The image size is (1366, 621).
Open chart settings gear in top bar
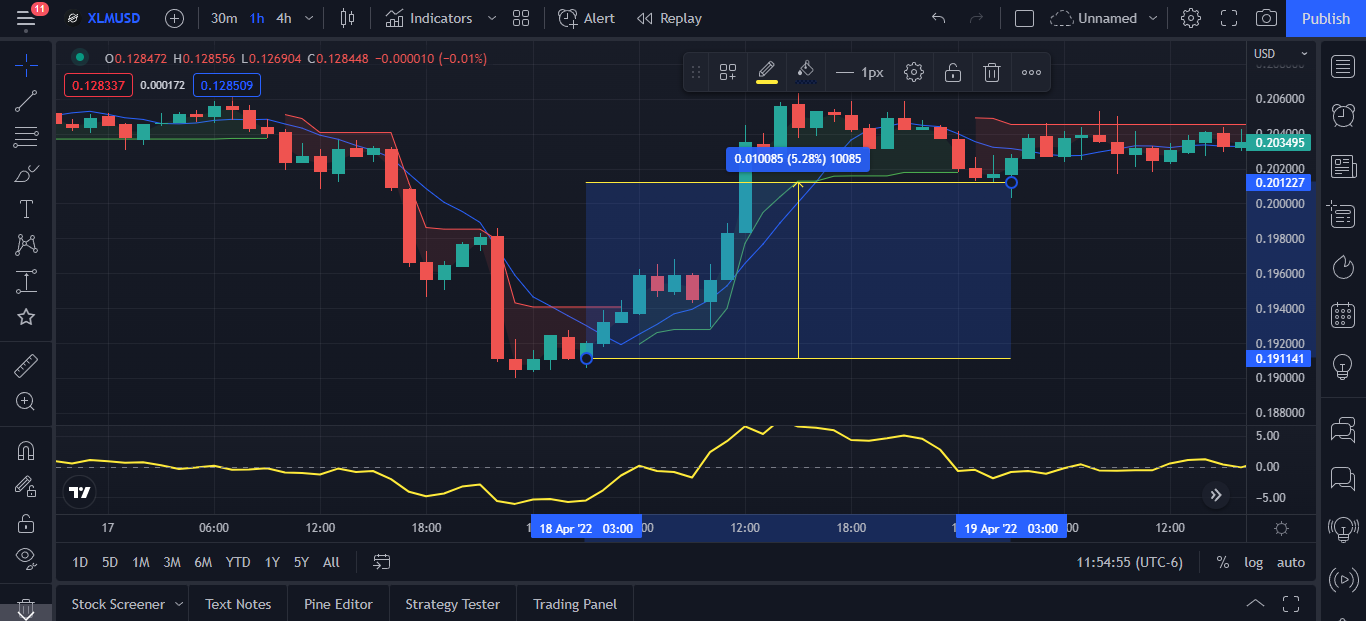point(1190,18)
